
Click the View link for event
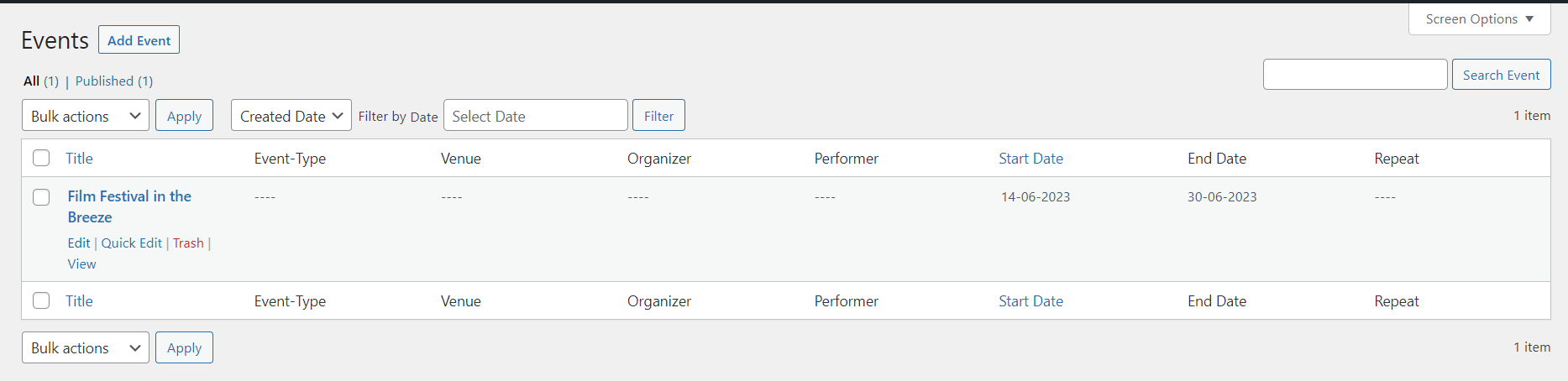click(81, 264)
